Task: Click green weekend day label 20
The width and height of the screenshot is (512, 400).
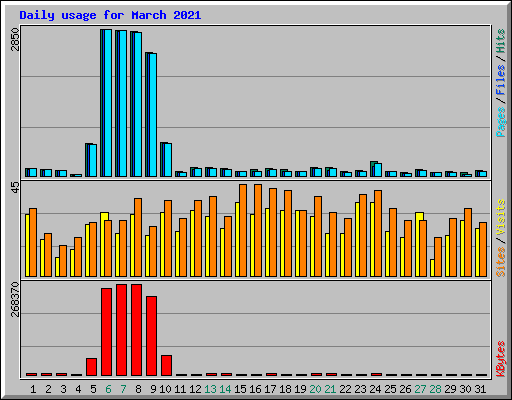Action: 315,389
